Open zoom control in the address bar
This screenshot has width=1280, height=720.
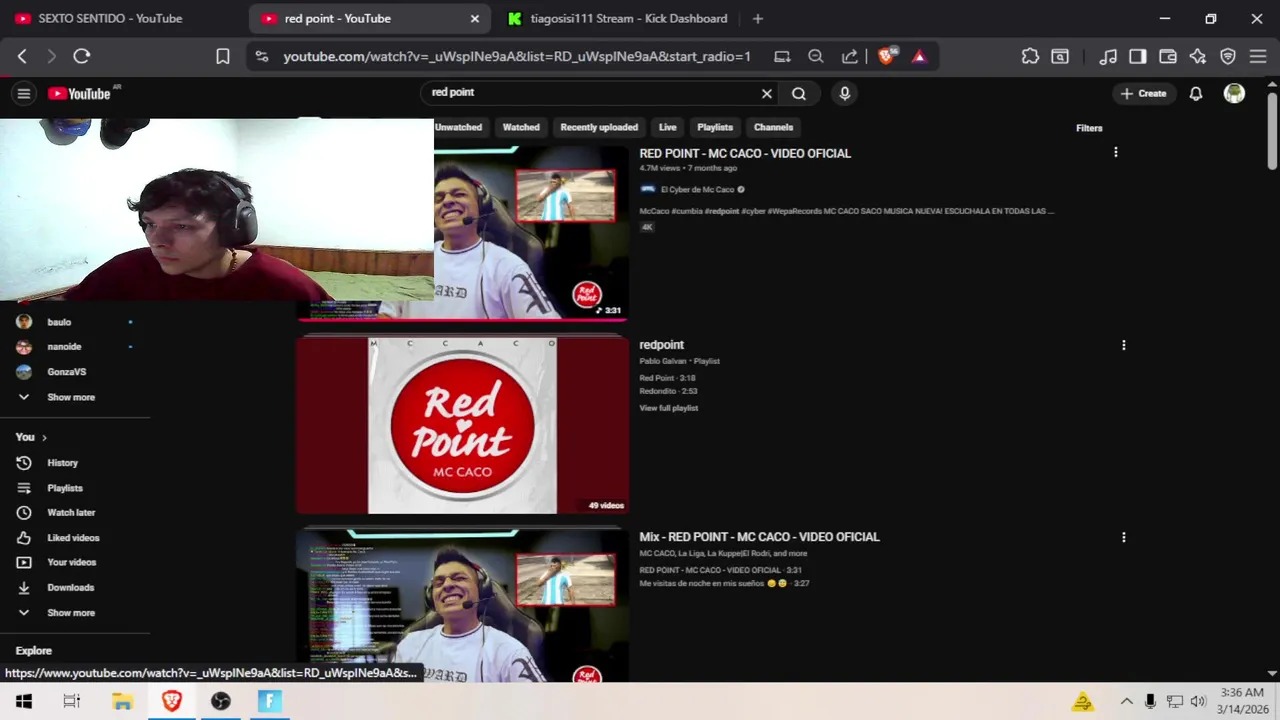[x=816, y=56]
